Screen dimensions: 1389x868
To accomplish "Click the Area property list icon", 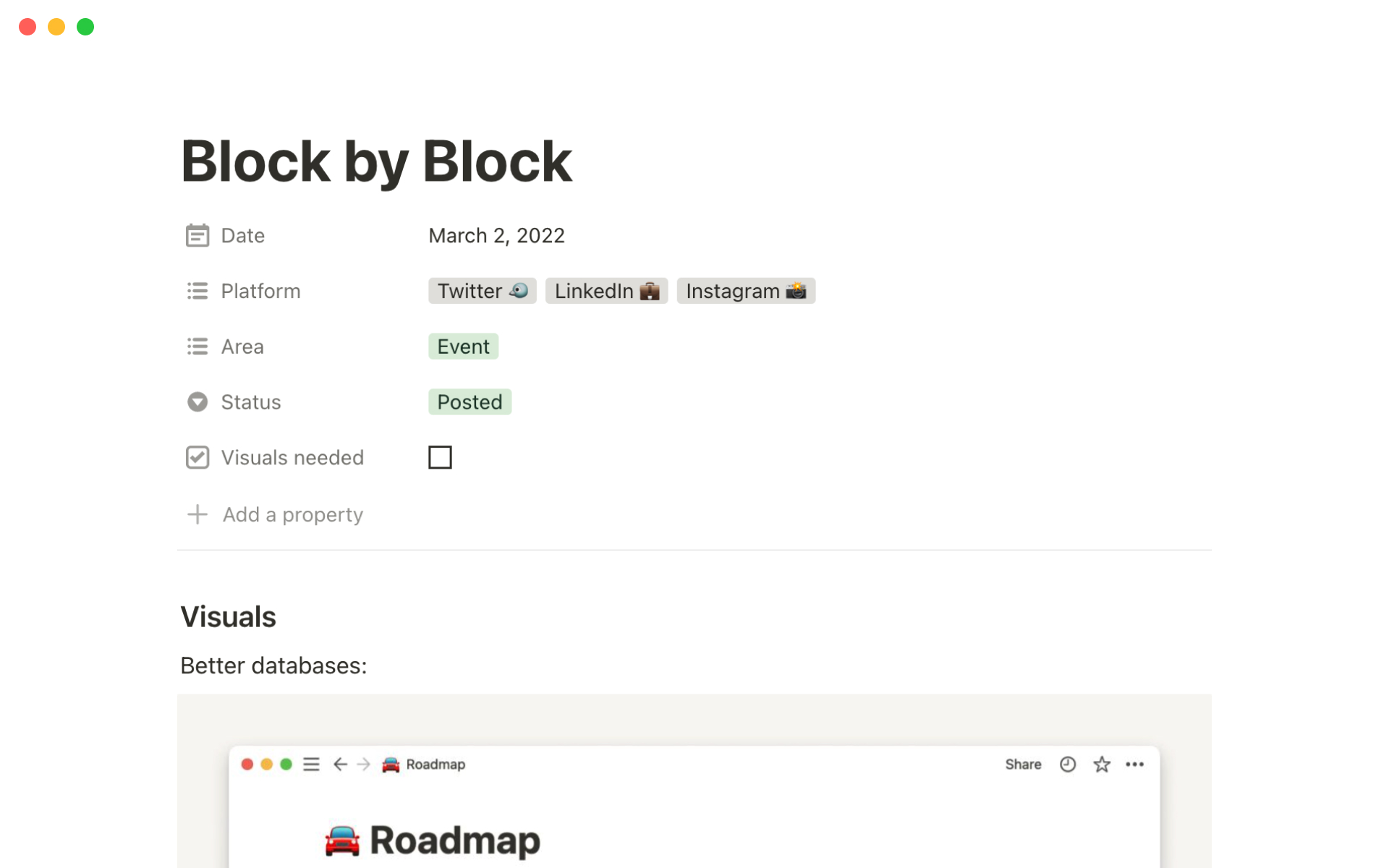I will tap(197, 346).
